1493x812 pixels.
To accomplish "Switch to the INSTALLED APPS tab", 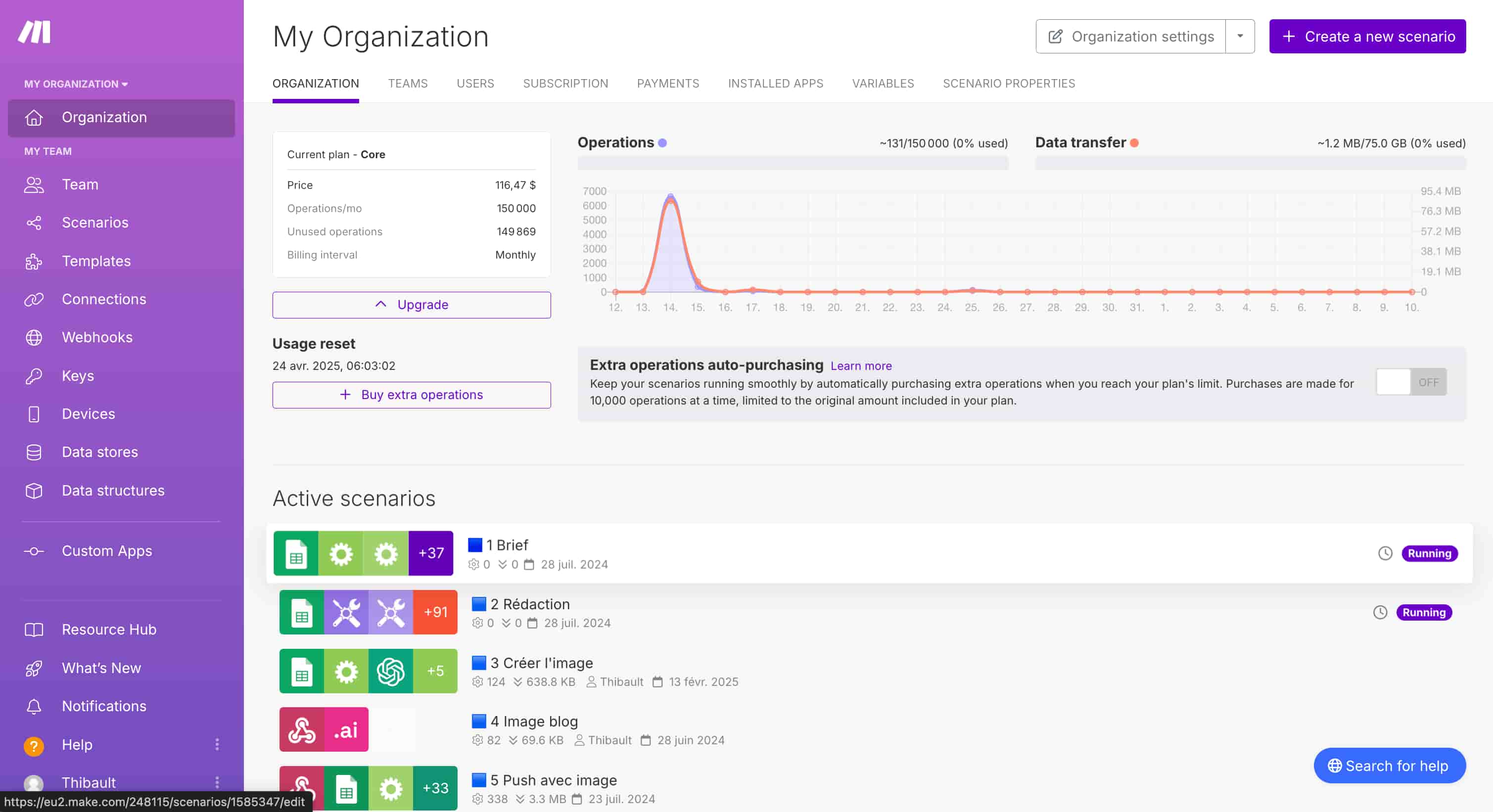I will (776, 84).
